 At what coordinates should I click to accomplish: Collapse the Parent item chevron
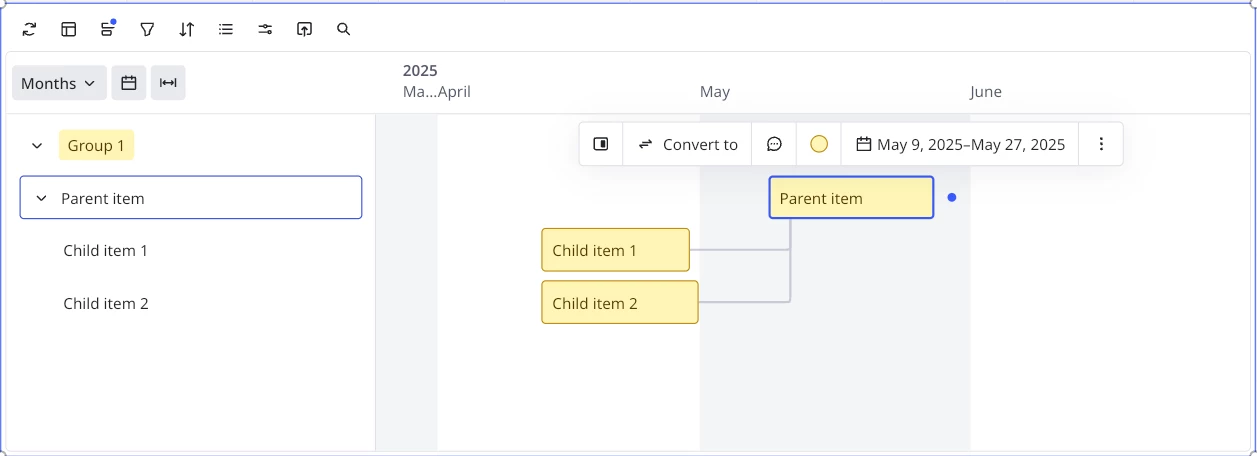pos(41,198)
